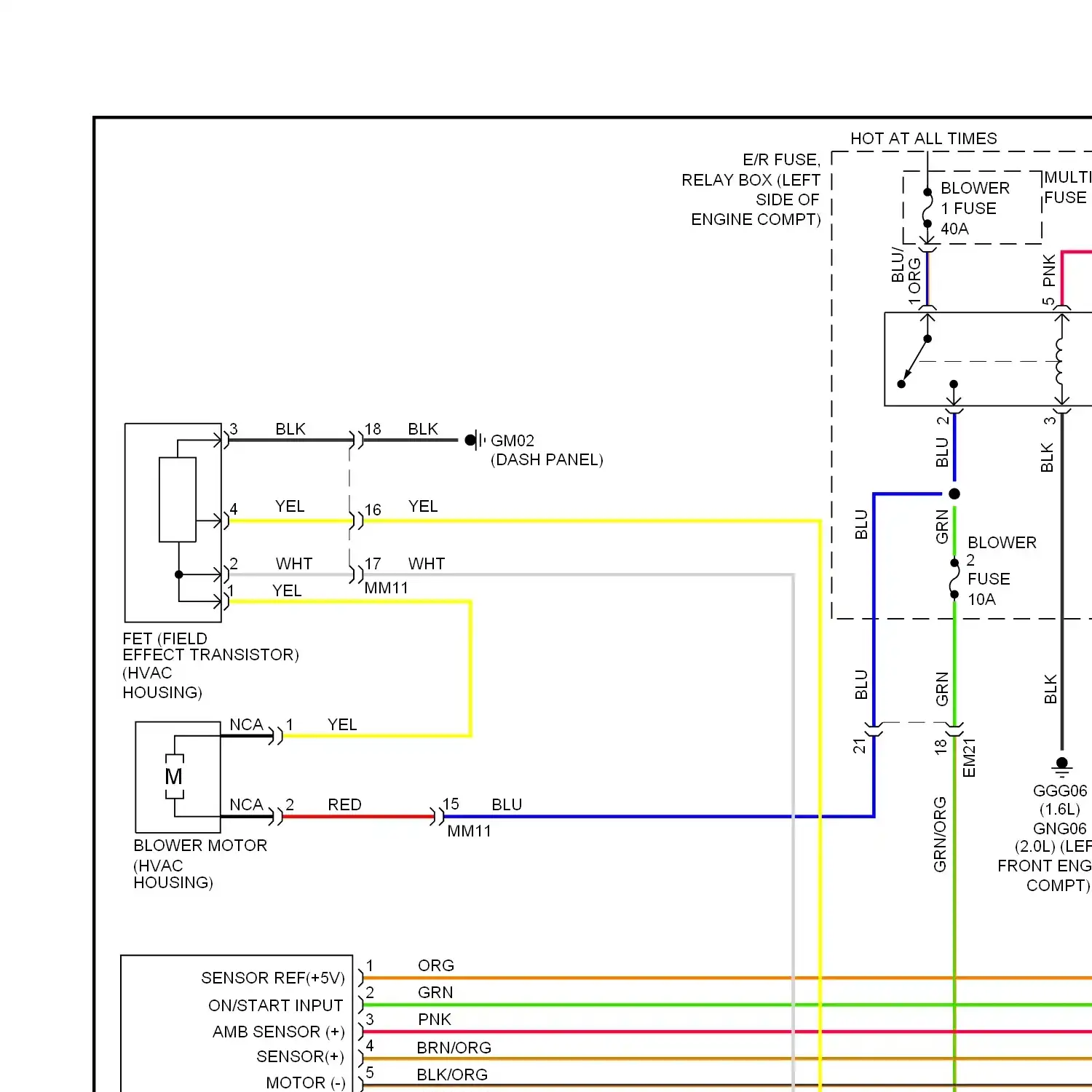
Task: Click the GGG06 (1.6L) label
Action: [x=1060, y=799]
